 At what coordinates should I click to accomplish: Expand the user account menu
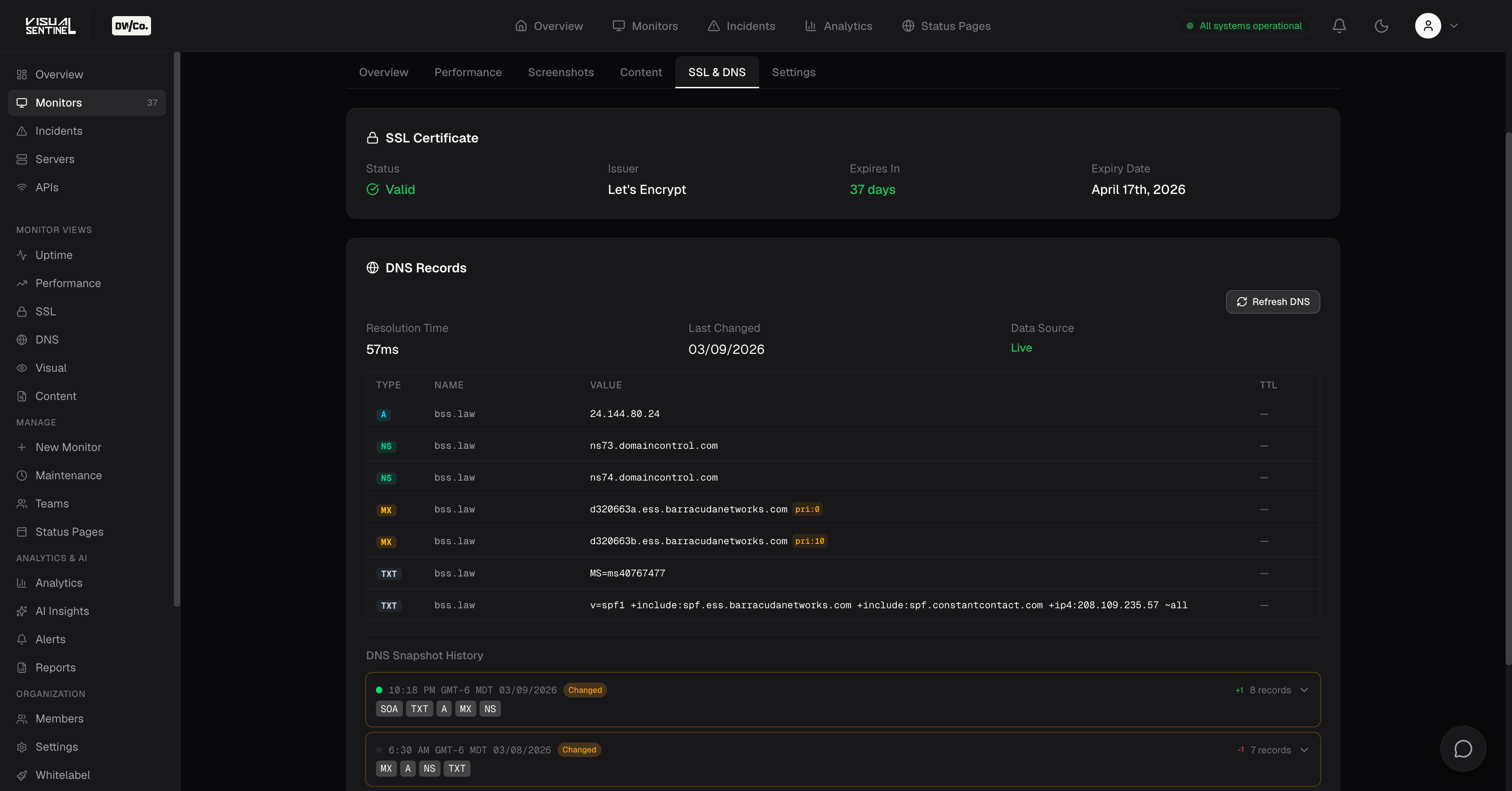[x=1437, y=26]
